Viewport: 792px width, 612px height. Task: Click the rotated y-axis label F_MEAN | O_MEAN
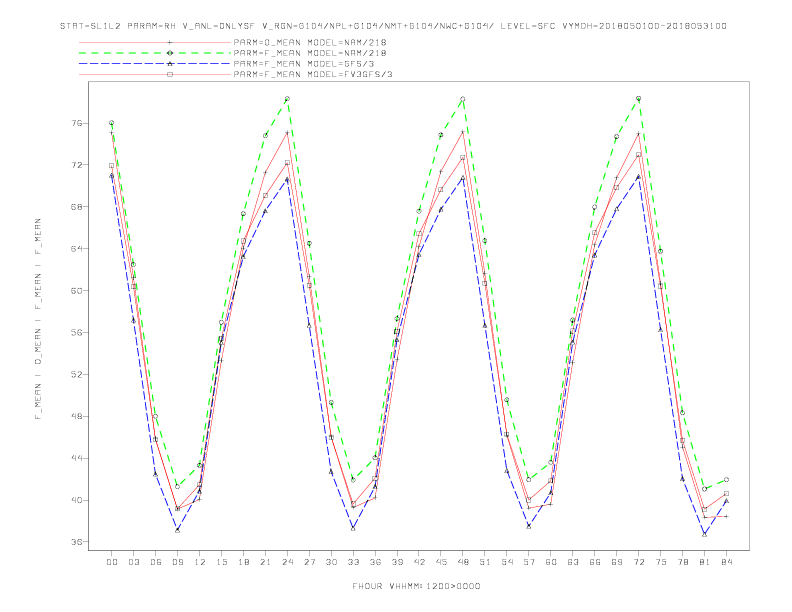(38, 319)
